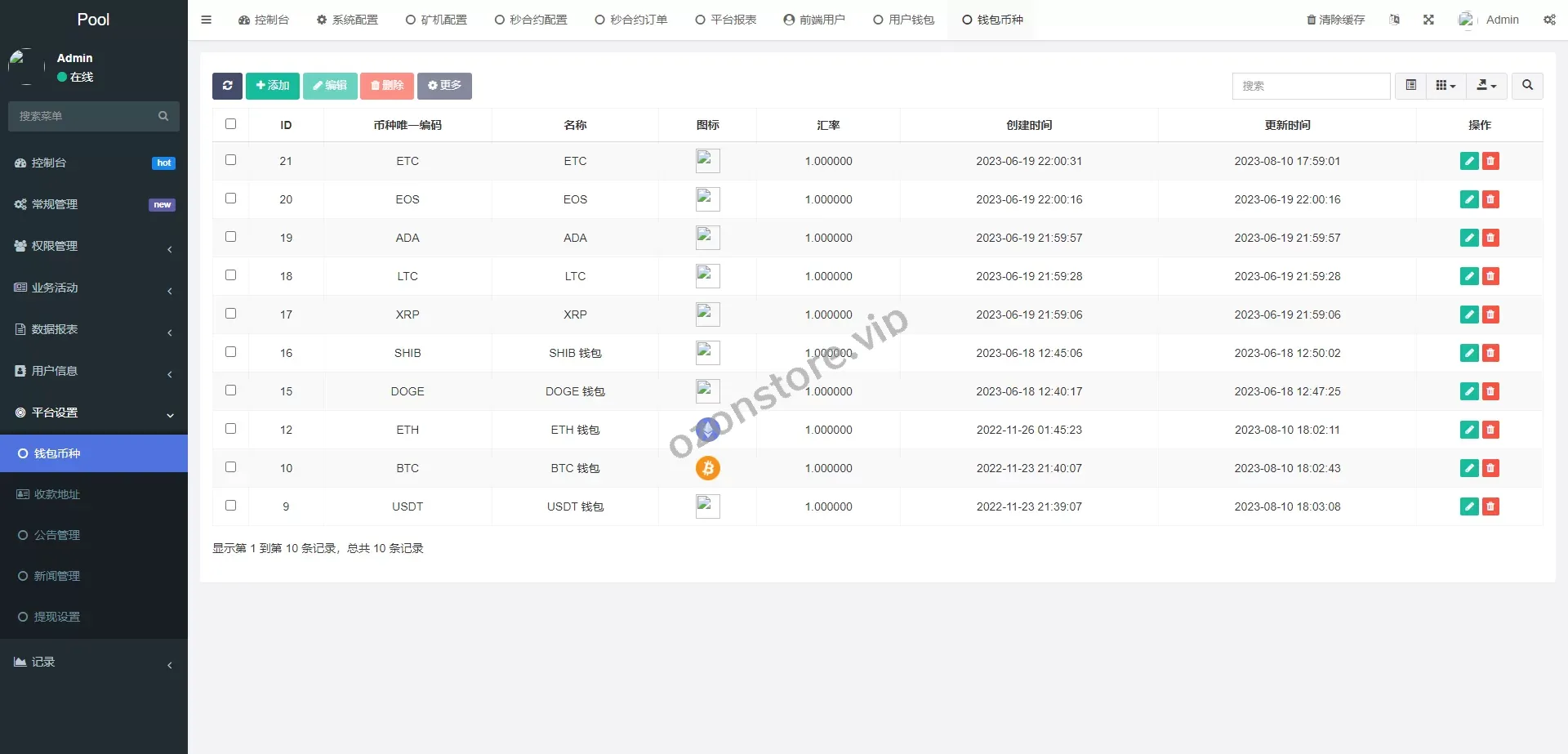Open the export data dropdown
This screenshot has height=754, width=1568.
click(1486, 86)
